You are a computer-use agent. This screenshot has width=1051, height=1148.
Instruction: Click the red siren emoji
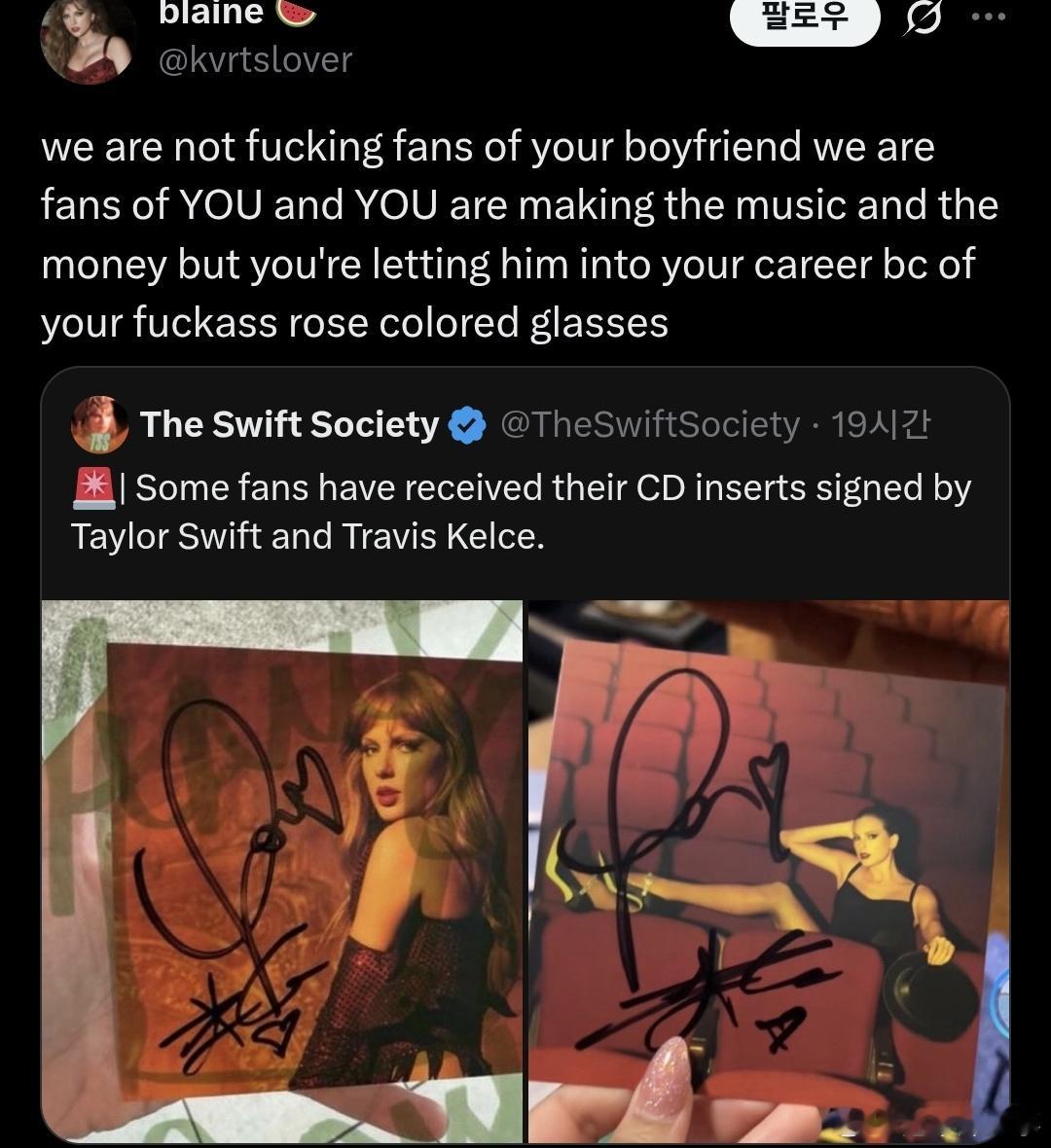pos(93,487)
